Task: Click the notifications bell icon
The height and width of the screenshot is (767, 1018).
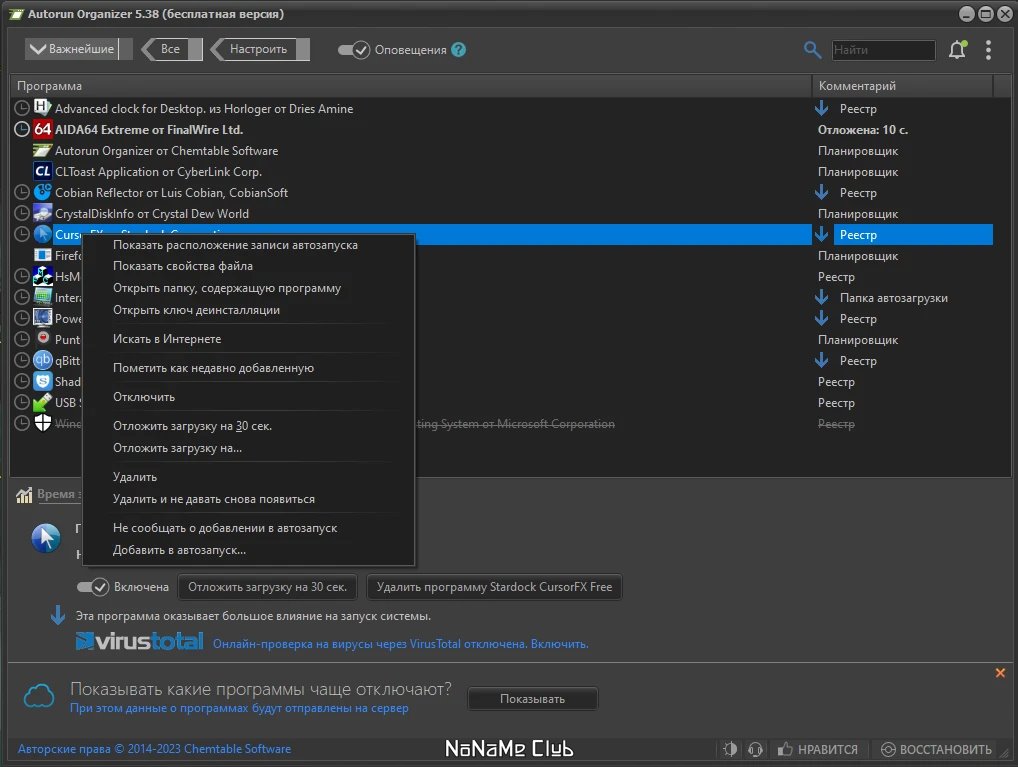Action: pos(958,50)
